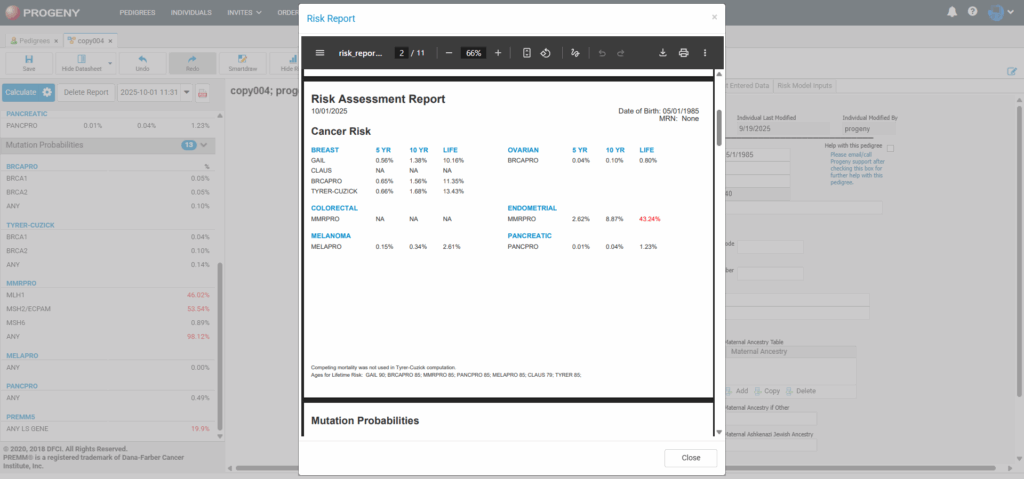Collapse the Mutation Probabilities section
The width and height of the screenshot is (1024, 479).
point(204,145)
